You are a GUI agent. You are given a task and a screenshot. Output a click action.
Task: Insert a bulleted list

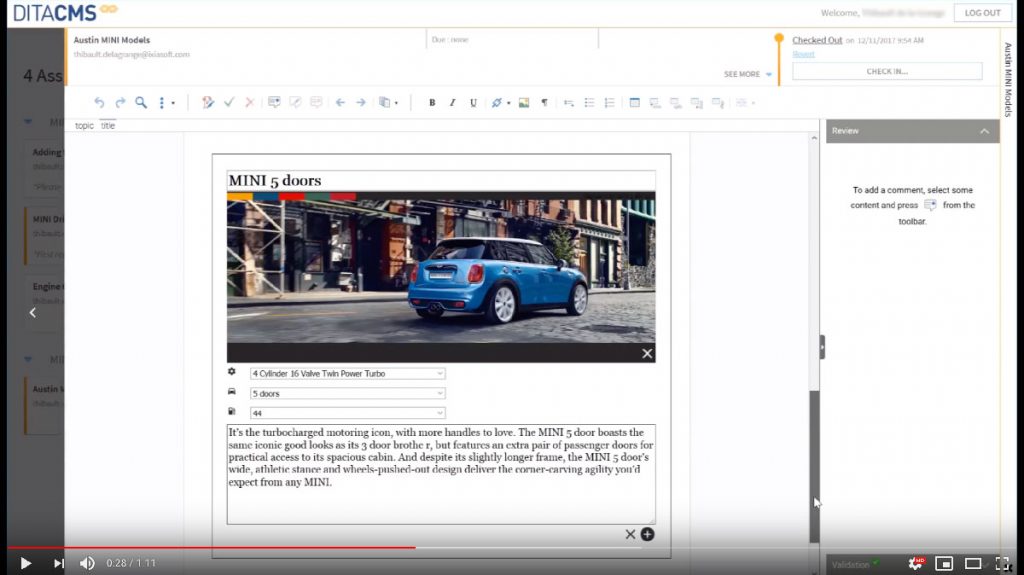click(589, 103)
